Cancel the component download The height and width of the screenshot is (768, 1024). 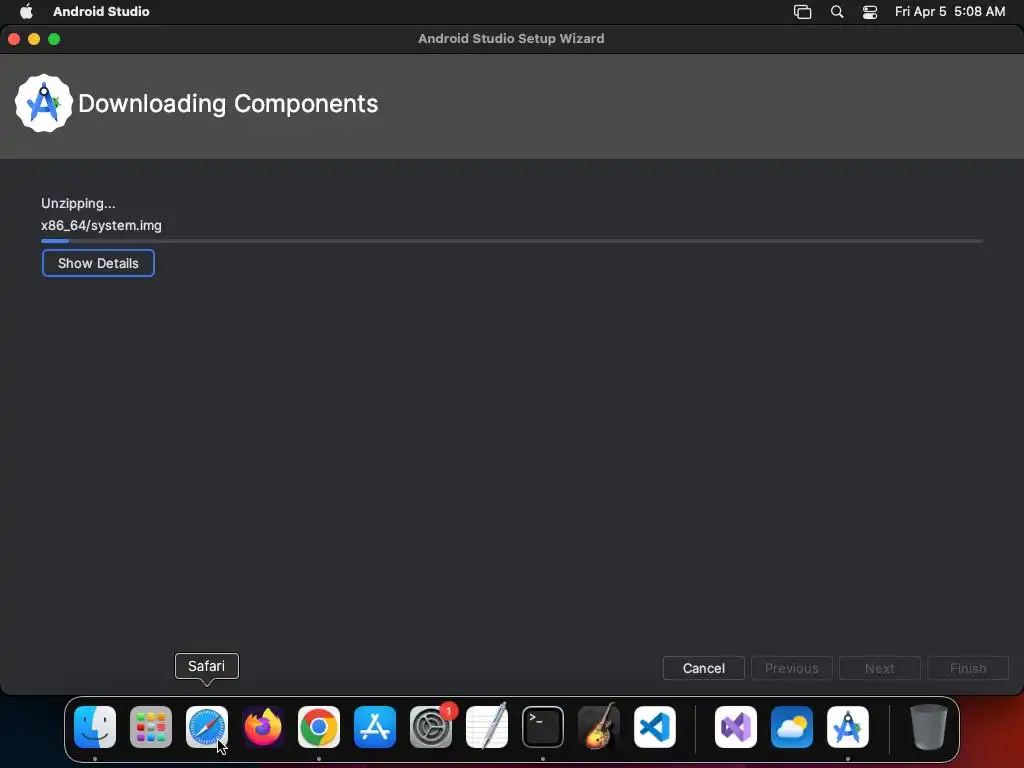[704, 668]
